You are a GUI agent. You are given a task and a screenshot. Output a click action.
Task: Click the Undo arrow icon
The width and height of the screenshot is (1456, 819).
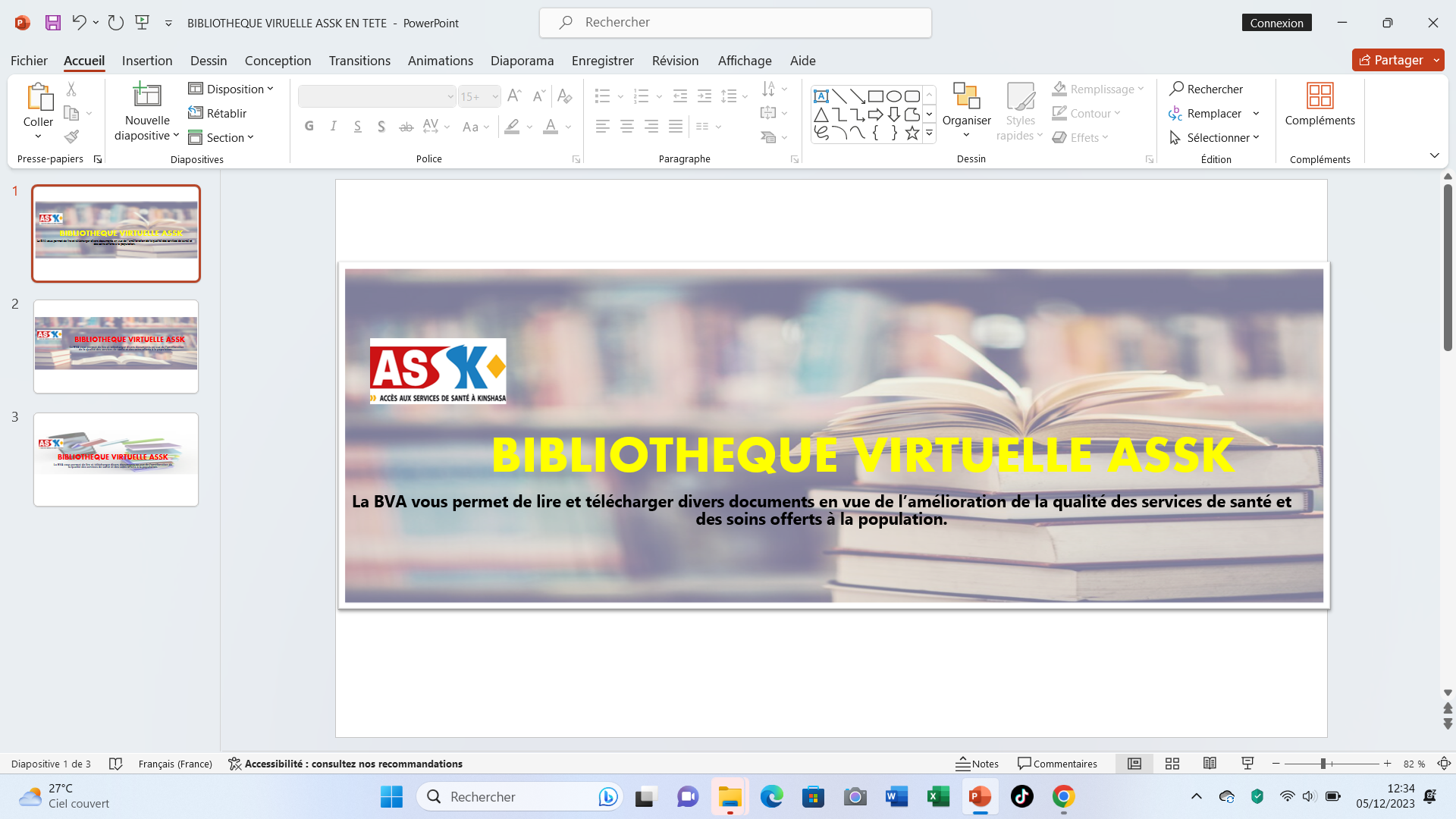(x=79, y=23)
